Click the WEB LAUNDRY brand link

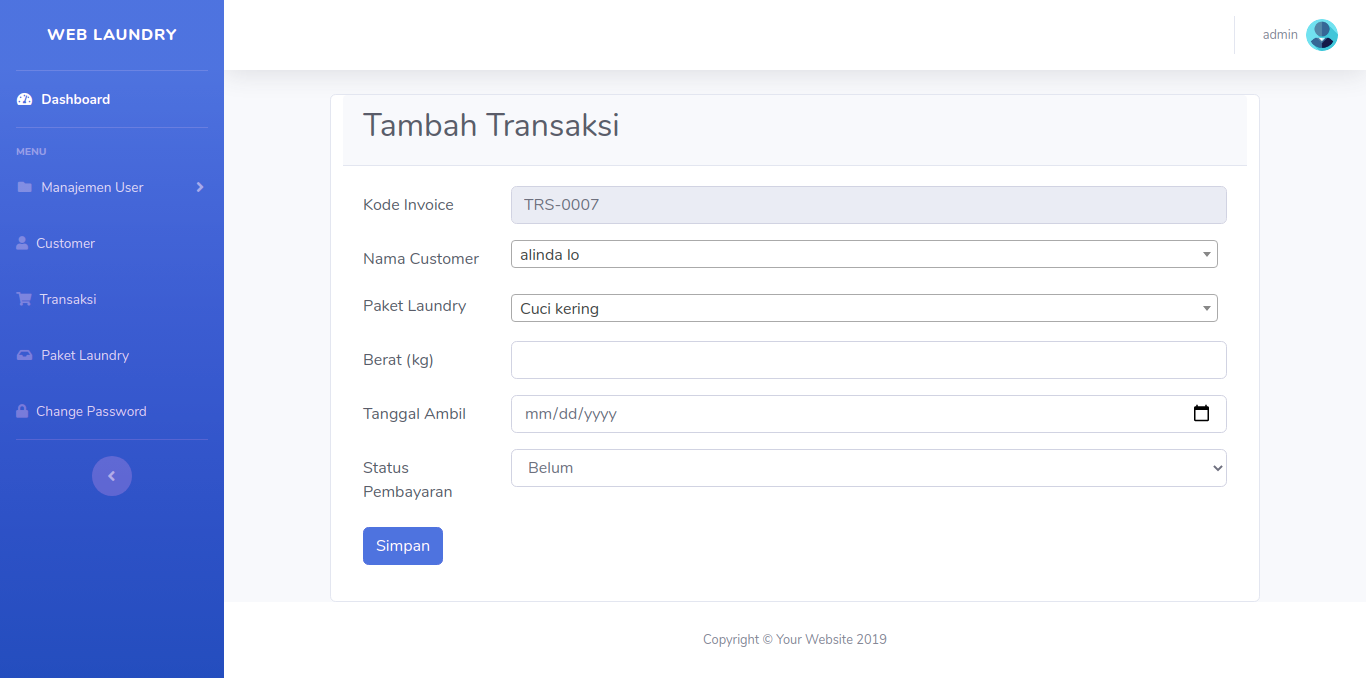(x=112, y=35)
